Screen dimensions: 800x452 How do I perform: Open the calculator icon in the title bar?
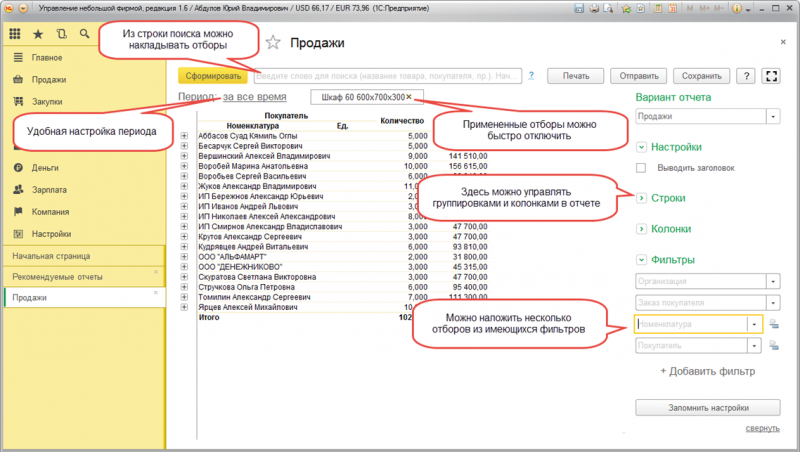658,8
